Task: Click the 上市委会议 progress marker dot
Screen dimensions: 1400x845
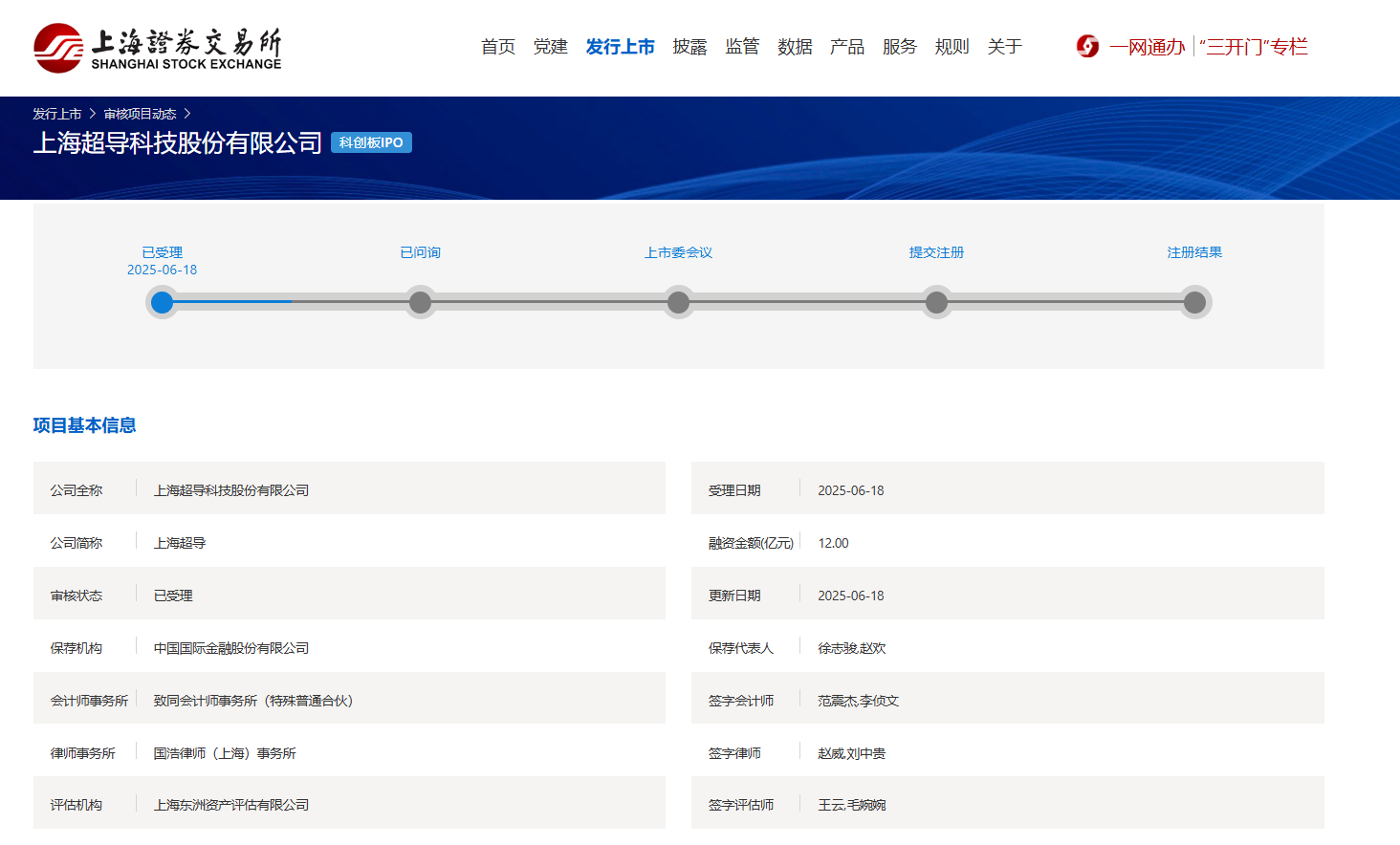Action: (678, 302)
